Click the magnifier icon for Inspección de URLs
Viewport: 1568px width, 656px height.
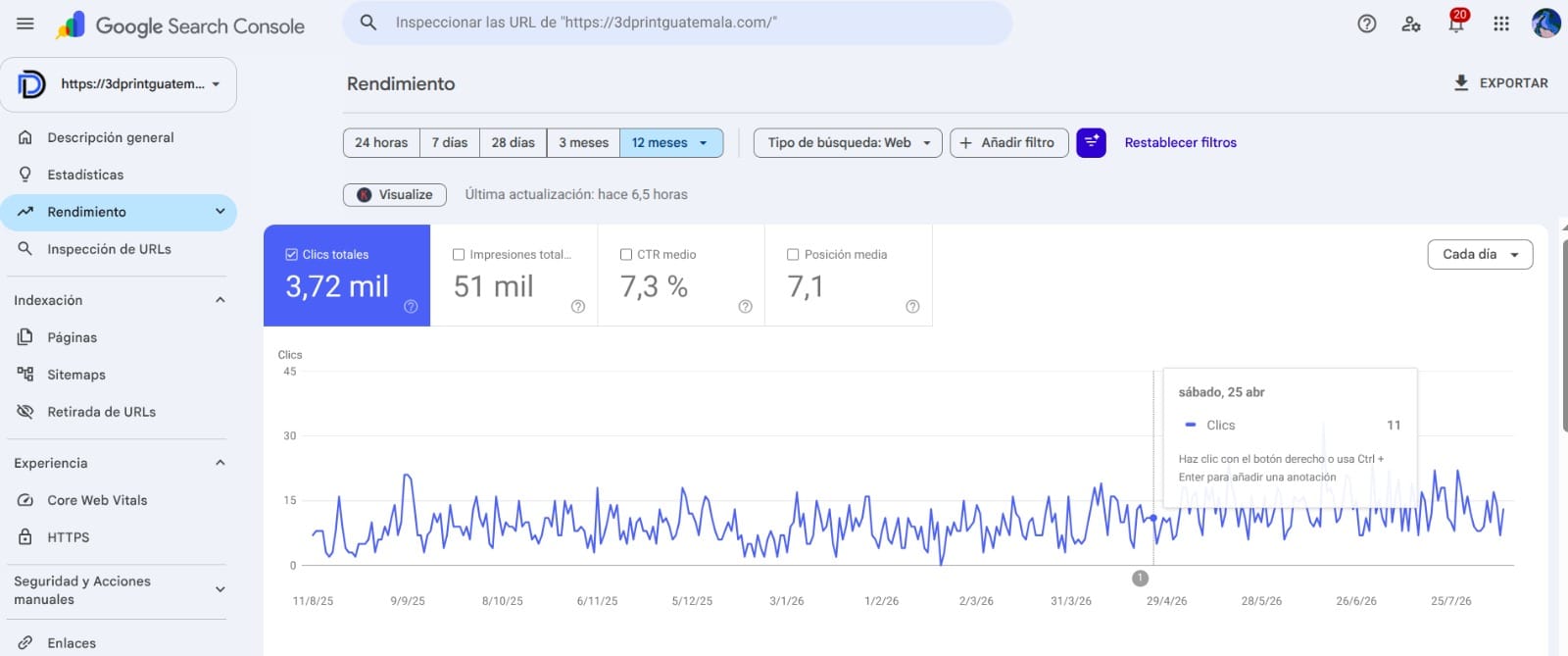pyautogui.click(x=25, y=249)
